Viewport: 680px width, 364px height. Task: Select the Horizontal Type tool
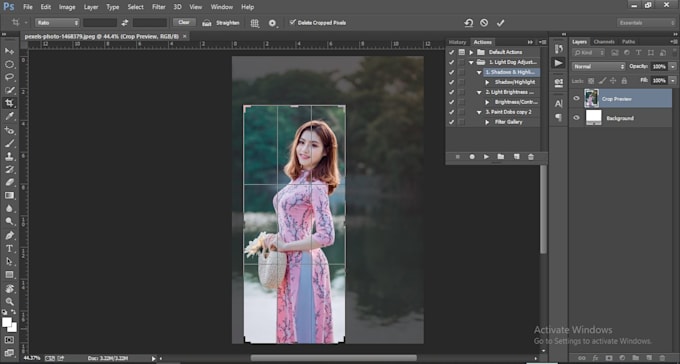click(9, 249)
